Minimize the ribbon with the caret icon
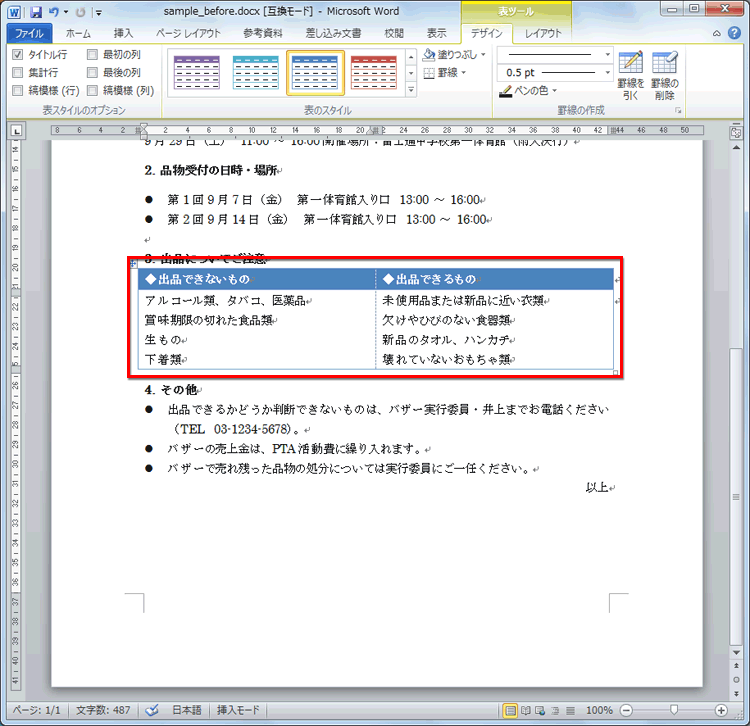The image size is (750, 726). [717, 33]
